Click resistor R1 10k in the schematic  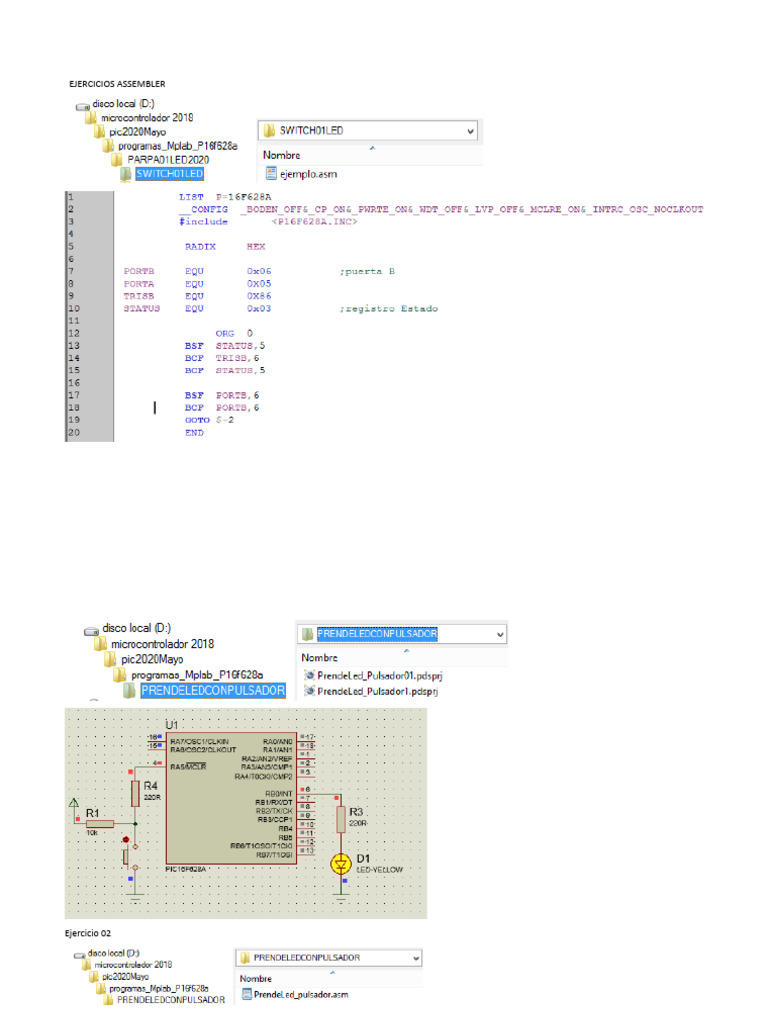point(101,822)
